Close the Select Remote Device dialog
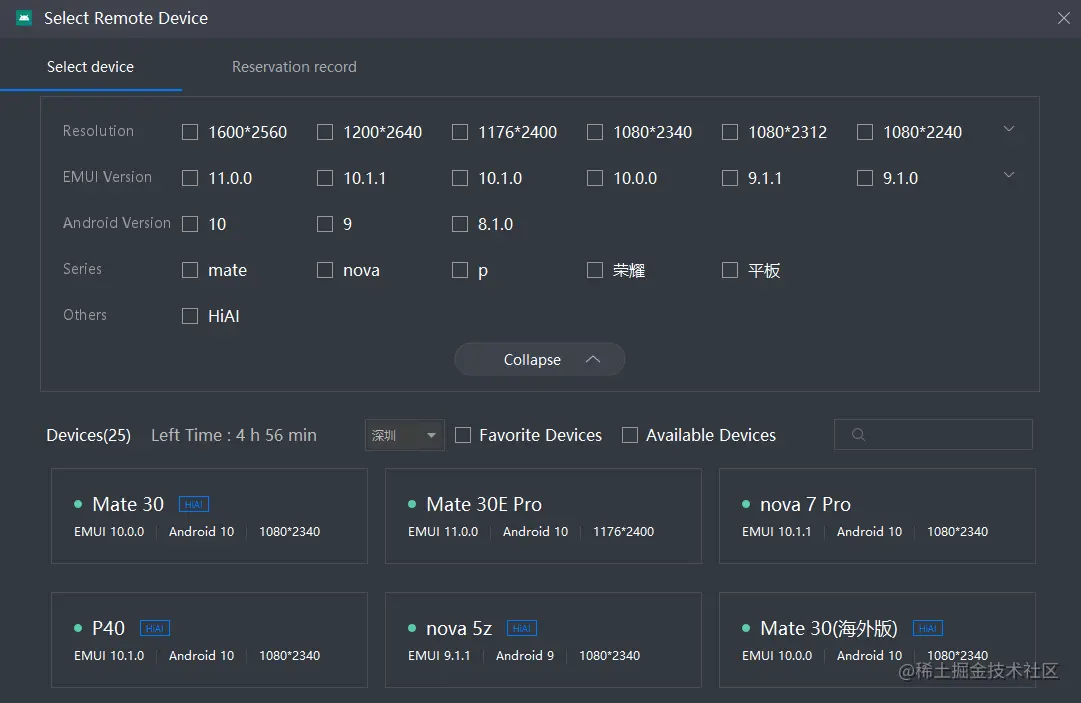Viewport: 1081px width, 703px height. tap(1064, 19)
